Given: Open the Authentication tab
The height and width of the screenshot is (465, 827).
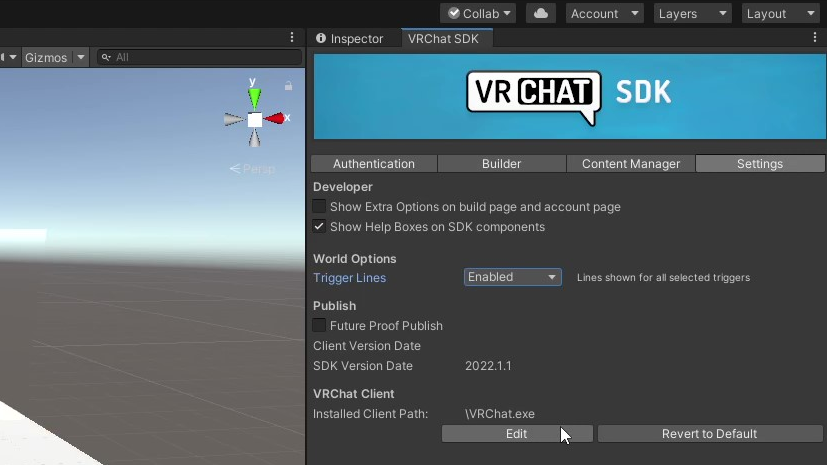Looking at the screenshot, I should (x=374, y=164).
